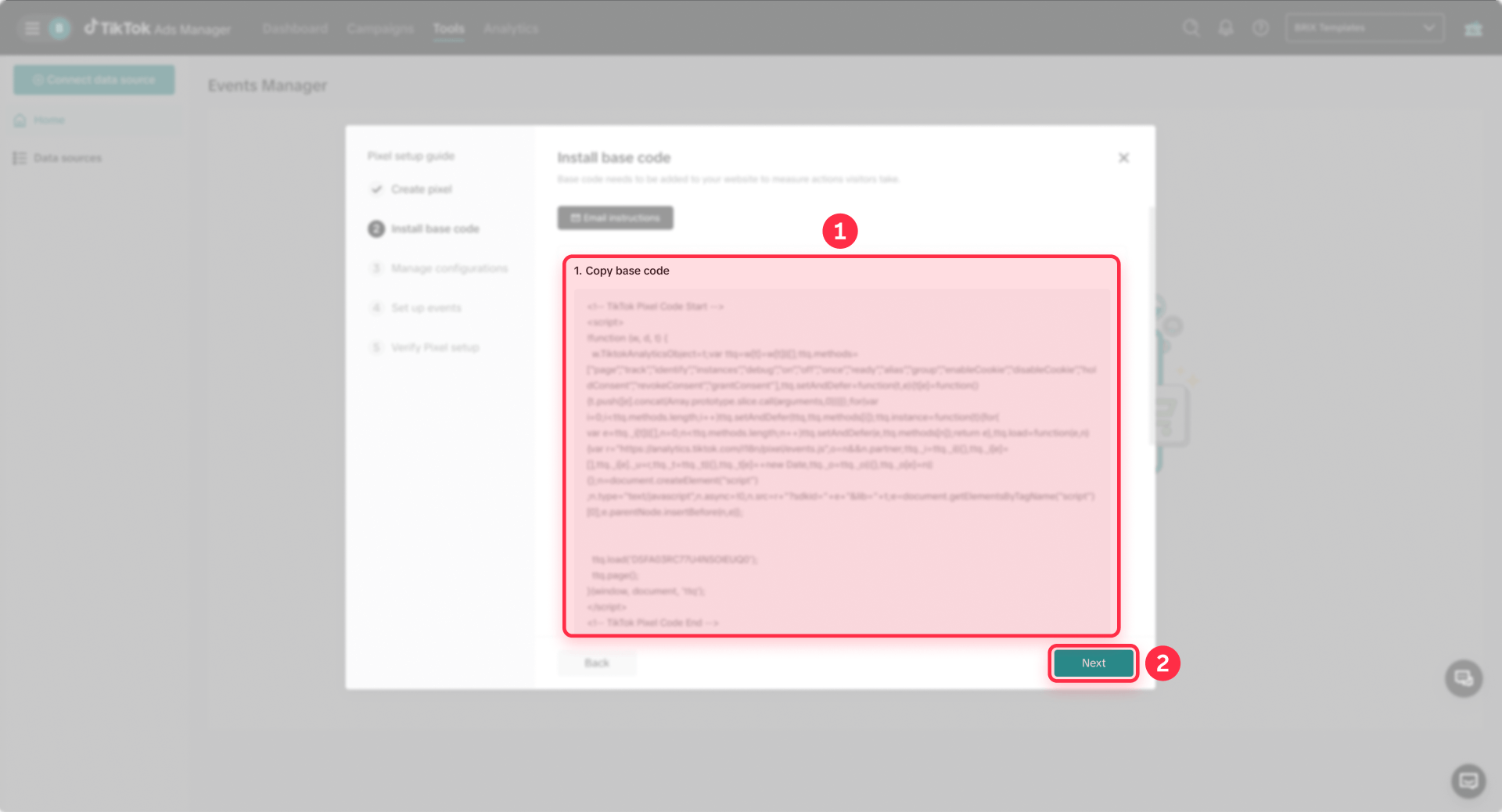
Task: Click the Install base code title
Action: coord(614,158)
